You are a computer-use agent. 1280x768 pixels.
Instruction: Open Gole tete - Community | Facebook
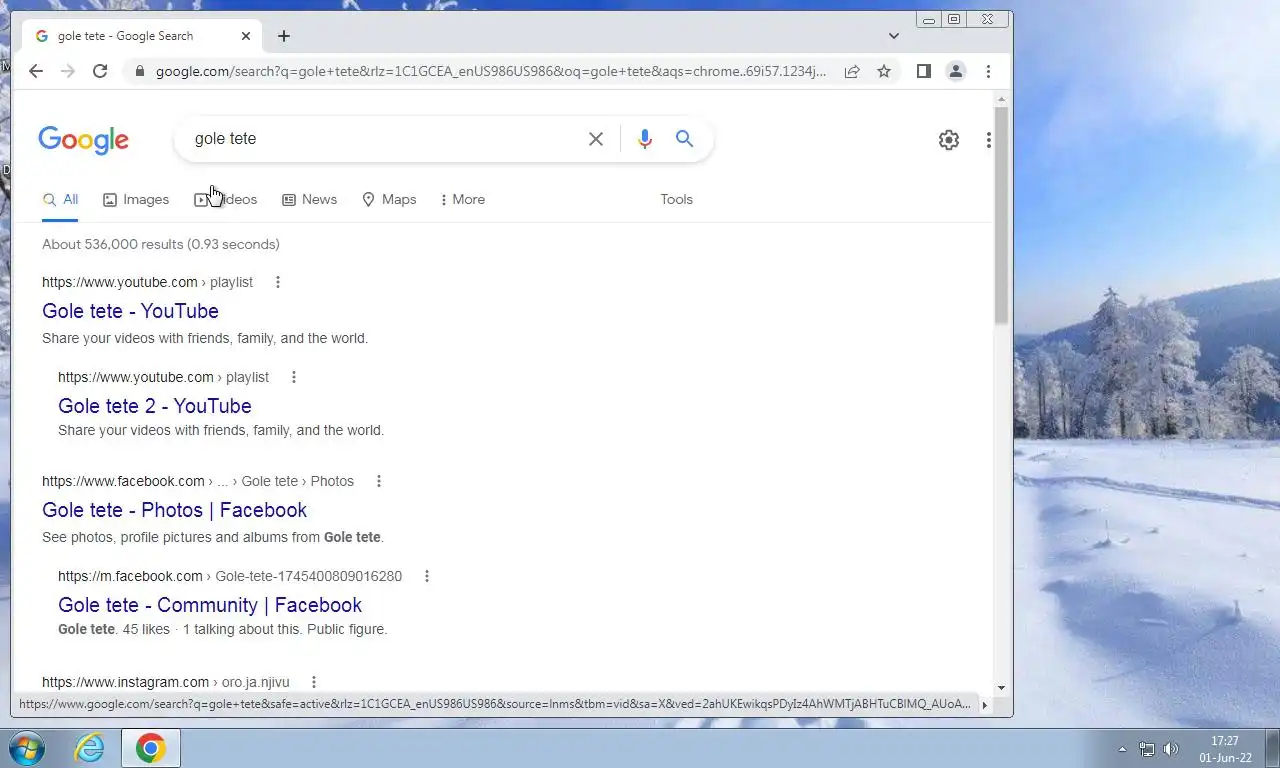210,605
